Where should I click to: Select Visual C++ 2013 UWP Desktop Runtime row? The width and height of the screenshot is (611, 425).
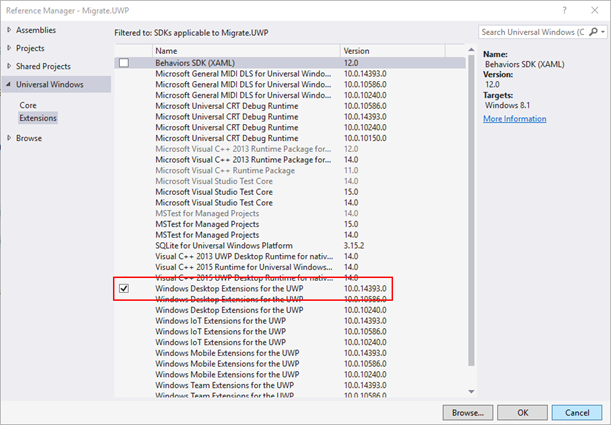[x=290, y=256]
